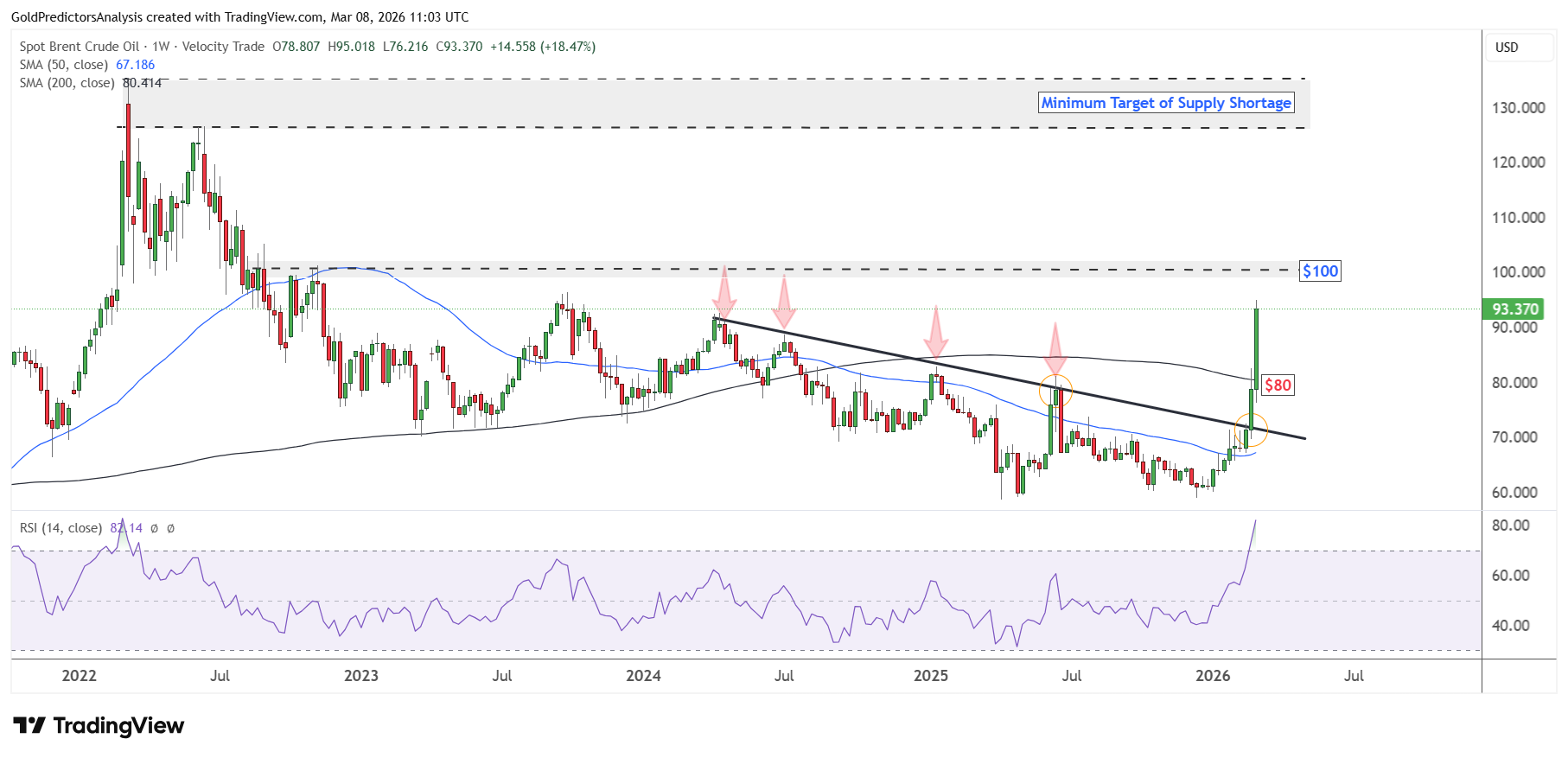Click the 2026 label on the time axis

pyautogui.click(x=1213, y=676)
